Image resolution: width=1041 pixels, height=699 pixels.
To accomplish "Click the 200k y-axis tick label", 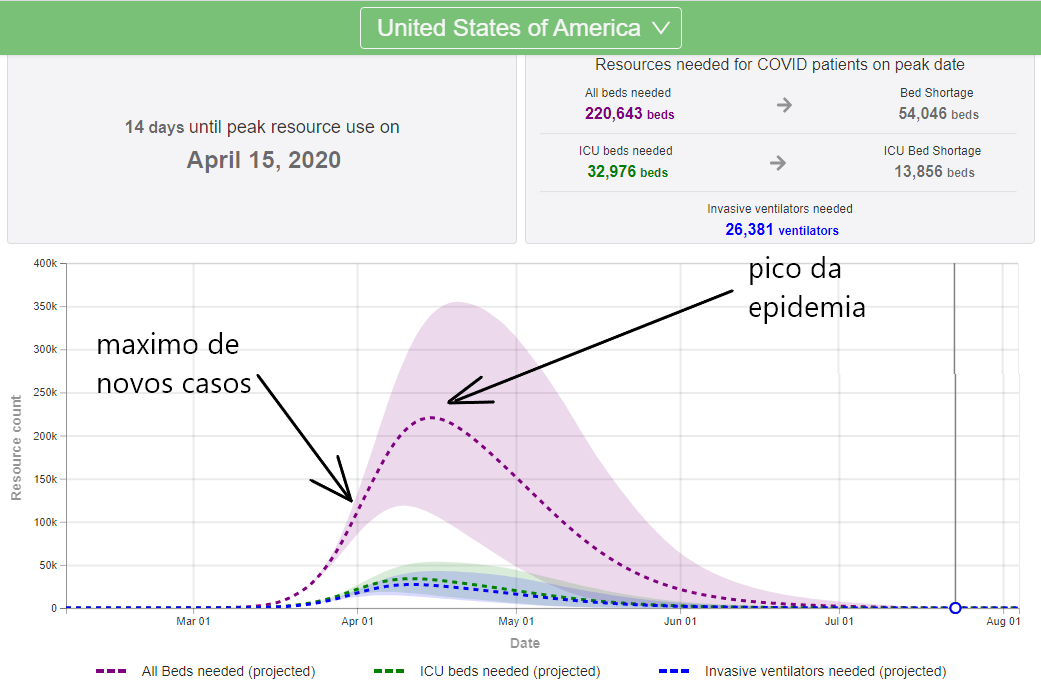I will 45,436.
